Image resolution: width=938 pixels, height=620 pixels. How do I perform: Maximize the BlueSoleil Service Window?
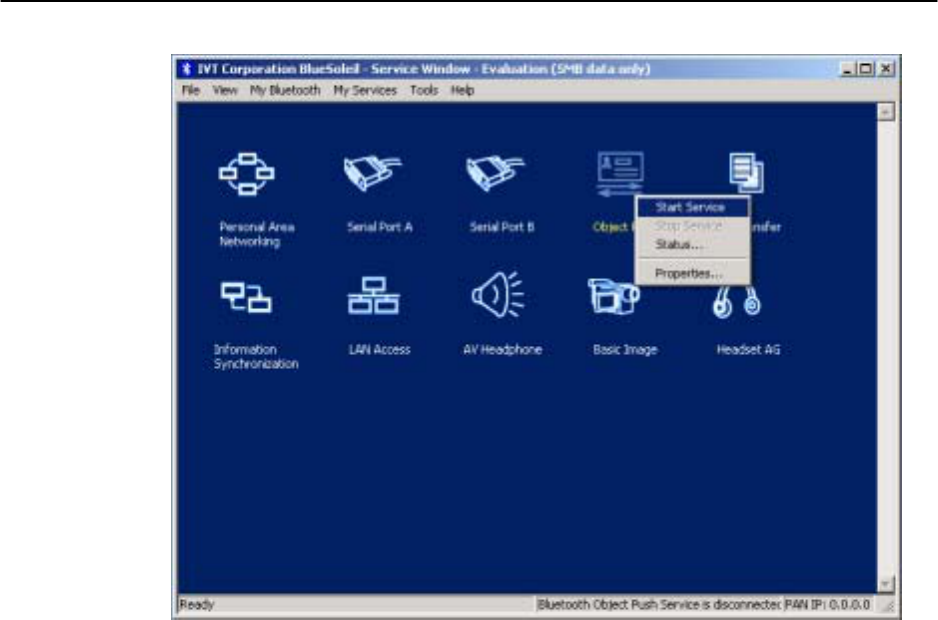coord(865,69)
